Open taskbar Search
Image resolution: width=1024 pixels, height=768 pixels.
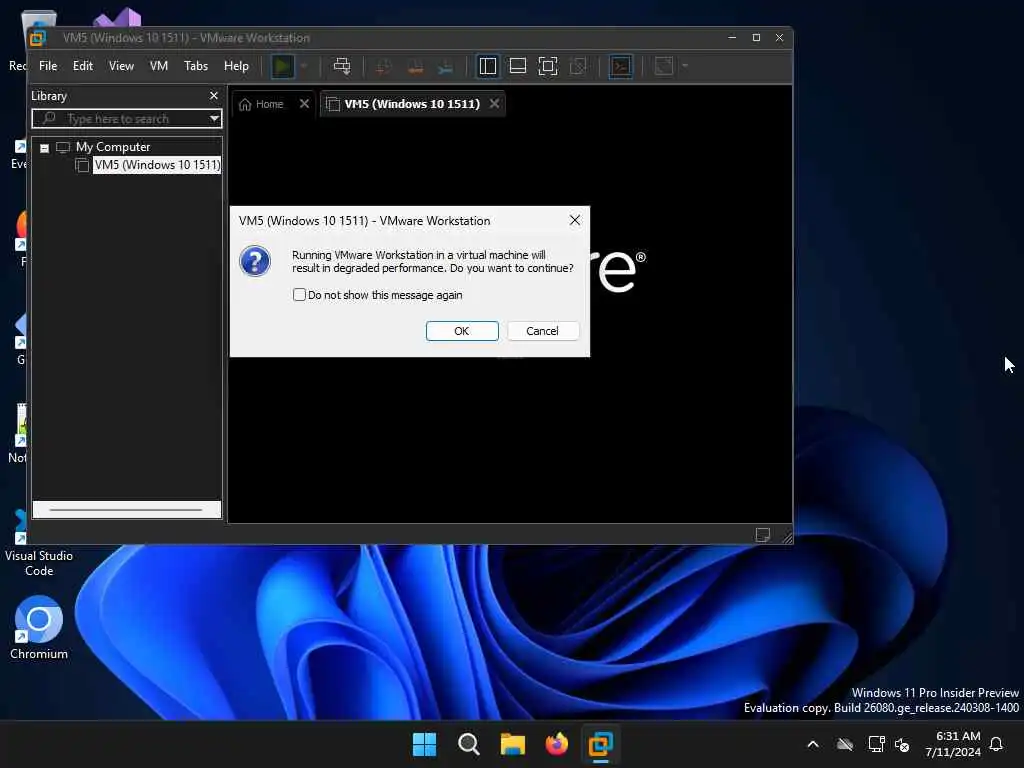[468, 744]
